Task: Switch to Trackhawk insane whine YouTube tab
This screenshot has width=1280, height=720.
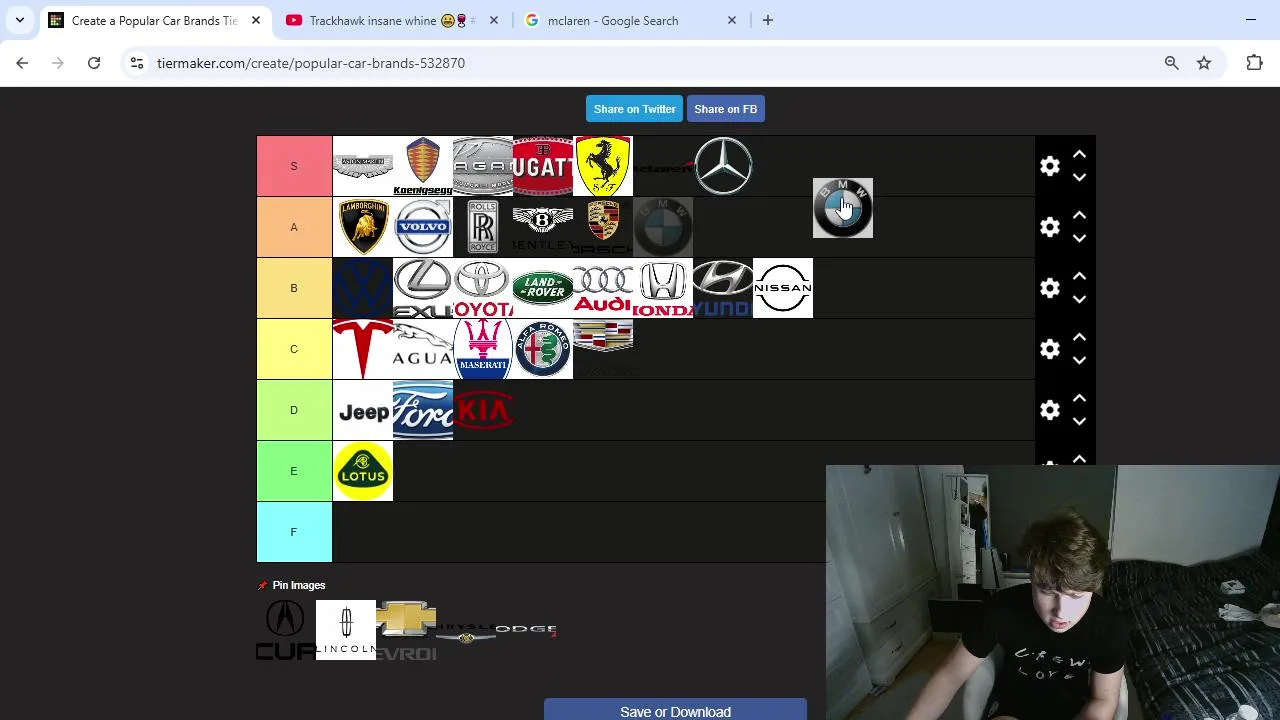Action: (392, 20)
